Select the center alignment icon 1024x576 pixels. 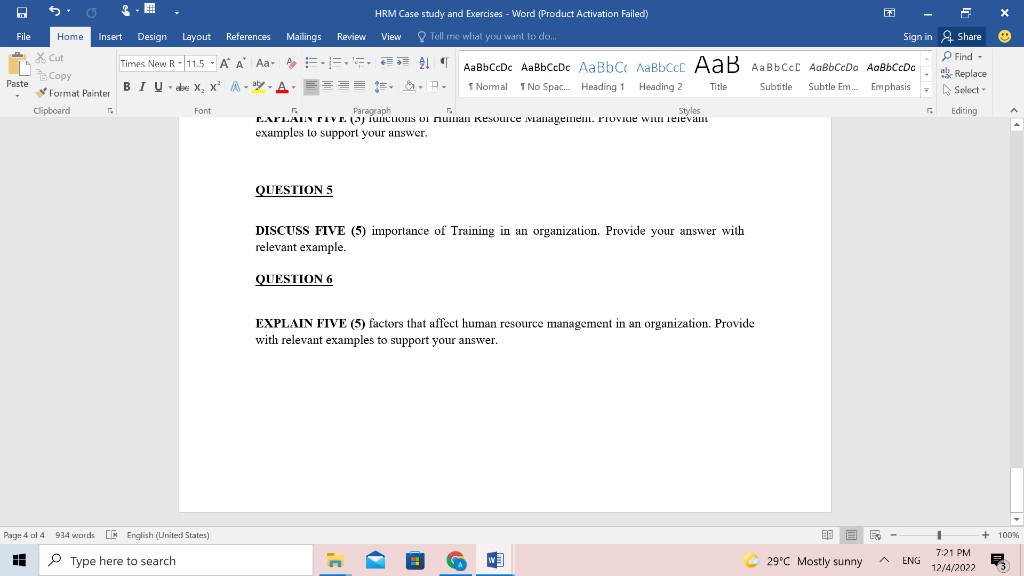coord(327,86)
